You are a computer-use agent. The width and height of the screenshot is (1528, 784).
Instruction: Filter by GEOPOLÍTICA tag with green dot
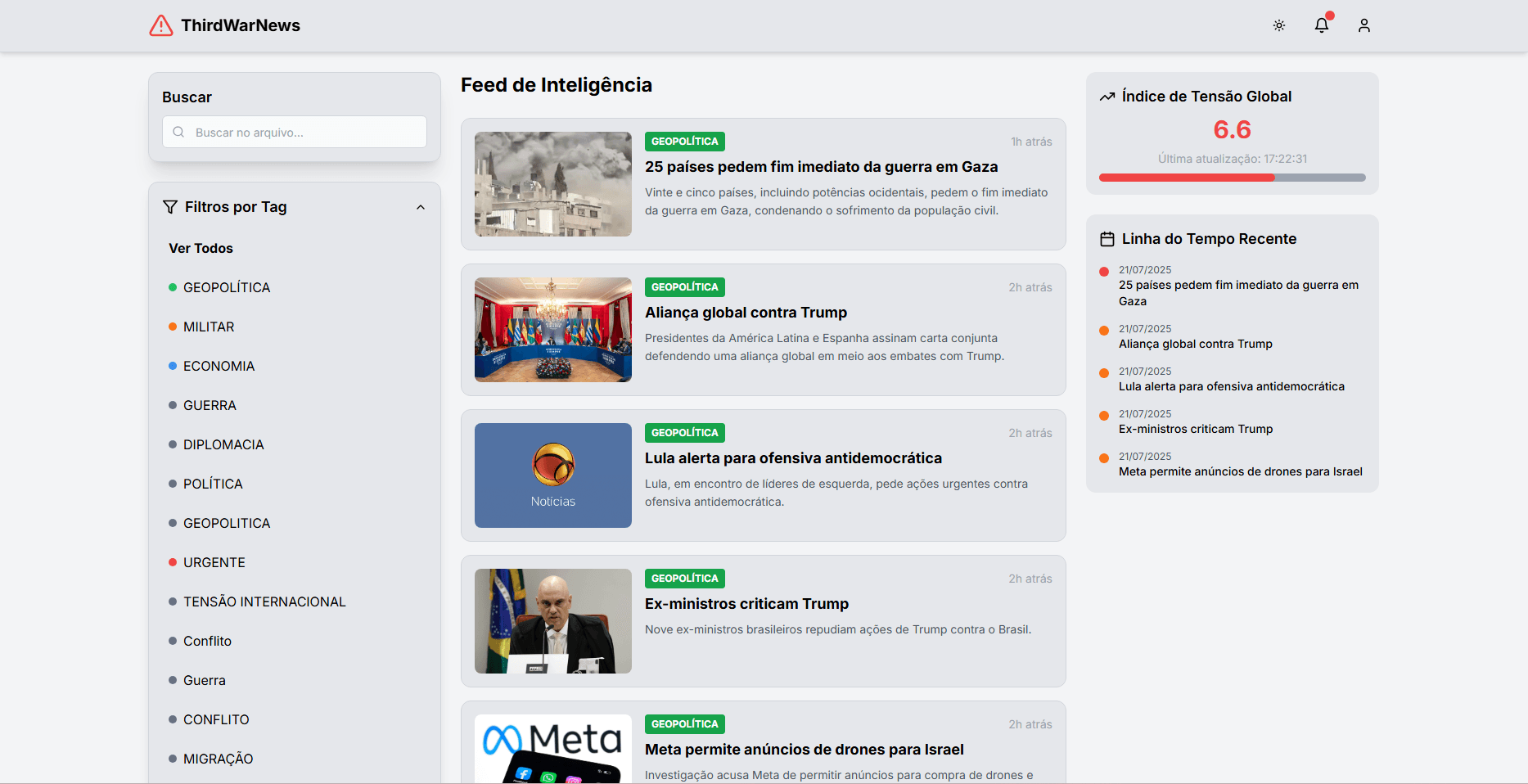[227, 287]
